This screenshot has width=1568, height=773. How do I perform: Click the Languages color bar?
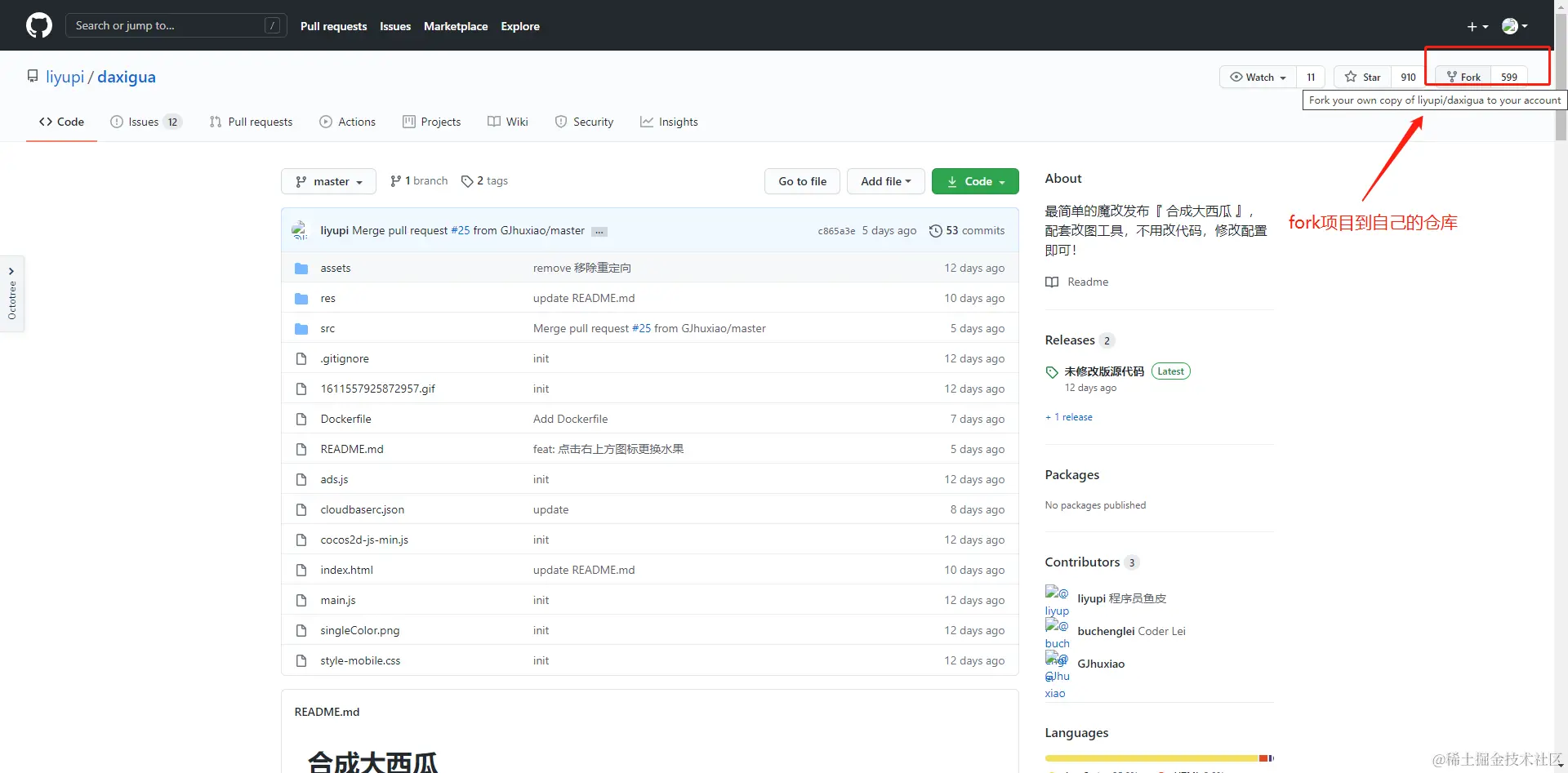coord(1159,758)
